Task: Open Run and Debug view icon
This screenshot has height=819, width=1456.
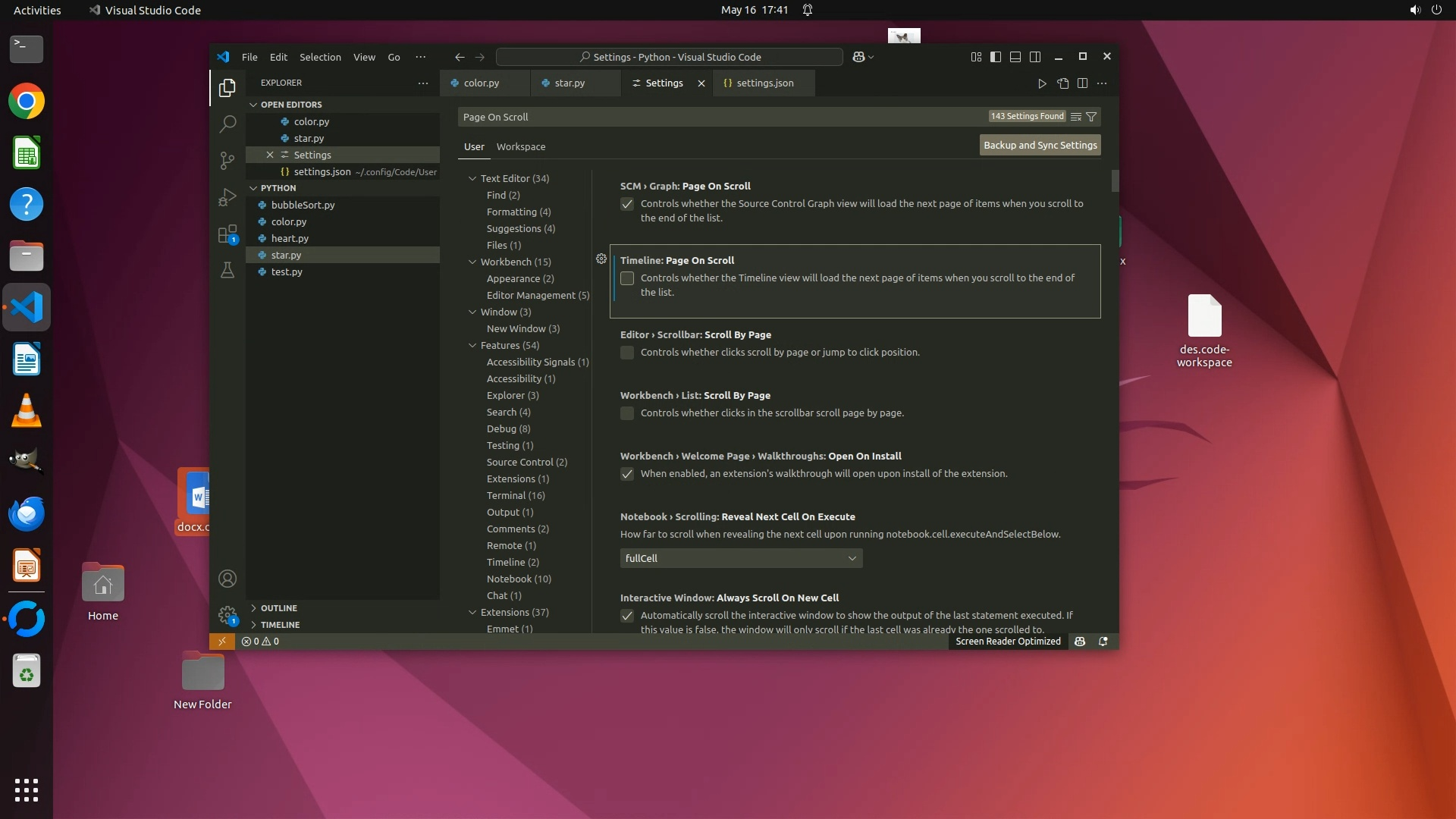Action: [x=227, y=197]
